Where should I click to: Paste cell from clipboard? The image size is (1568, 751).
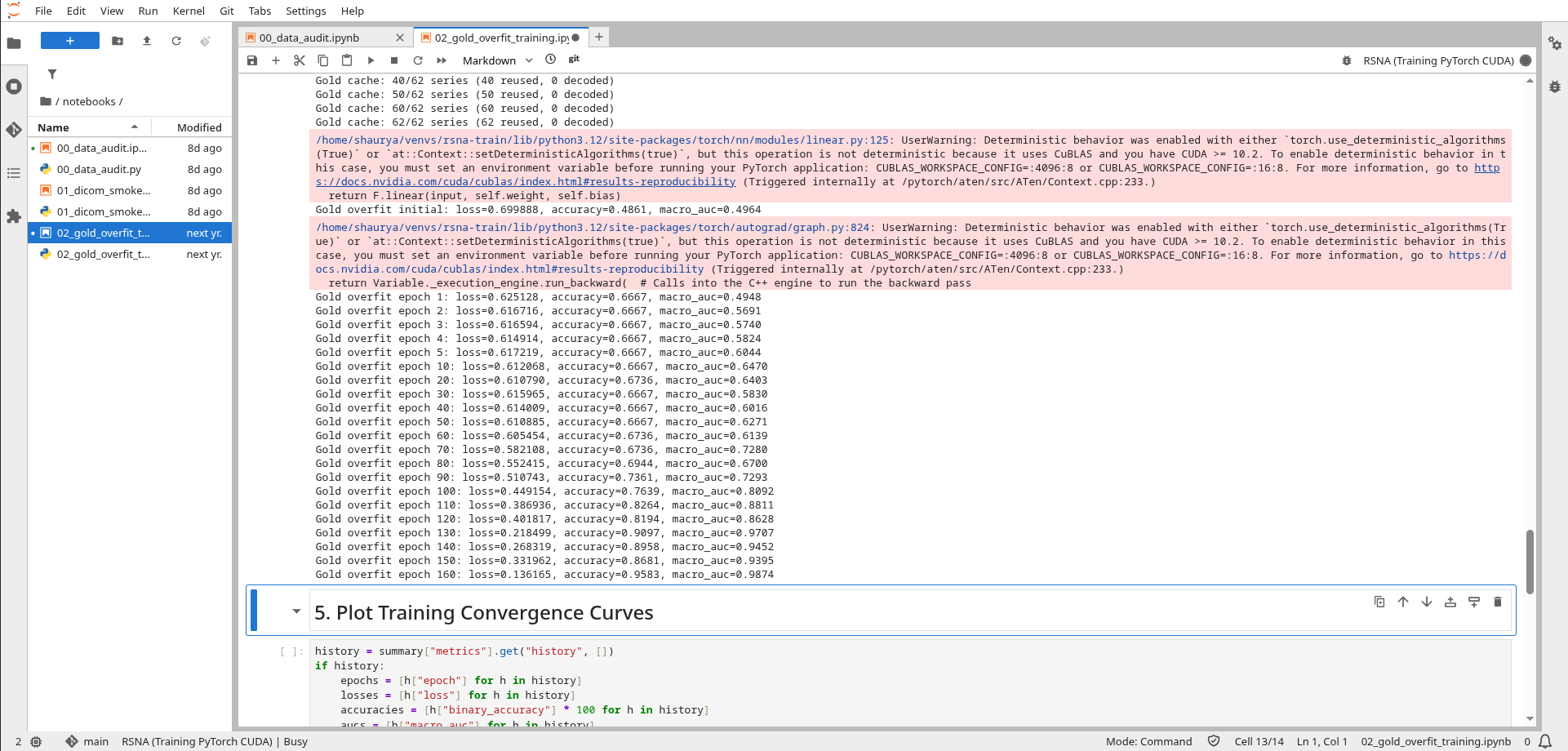pos(347,60)
